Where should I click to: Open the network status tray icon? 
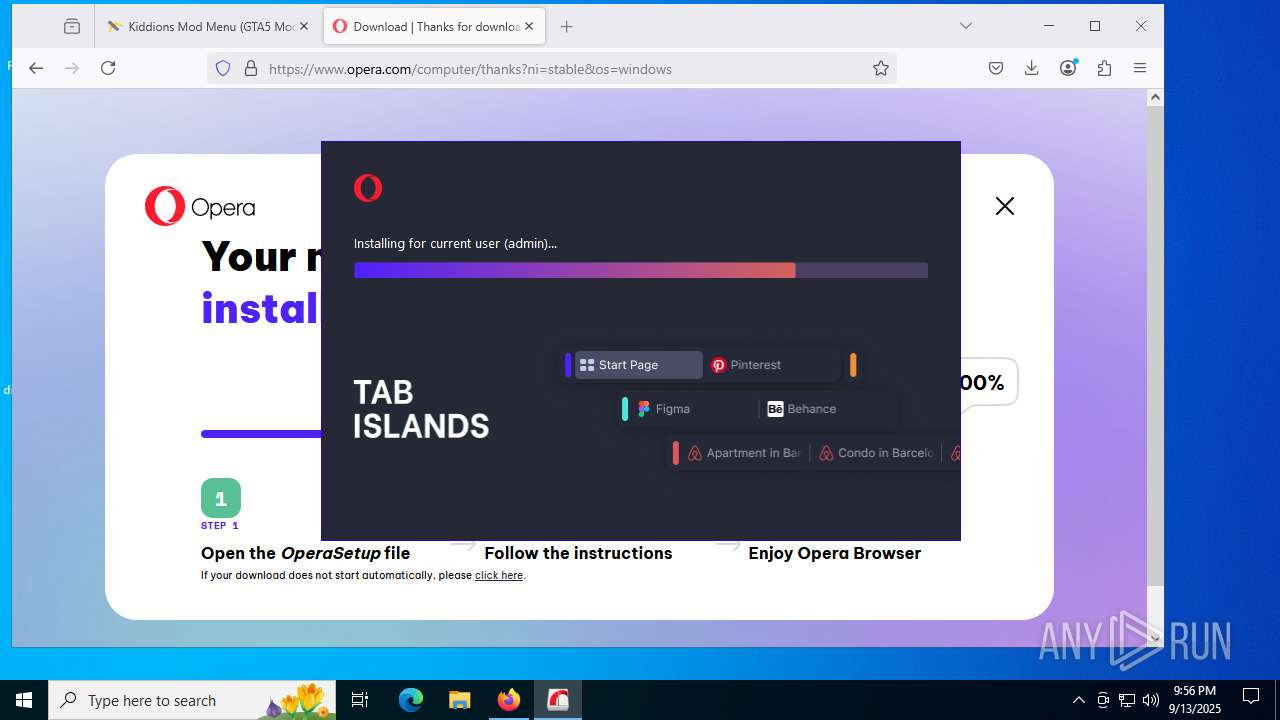(x=1127, y=700)
